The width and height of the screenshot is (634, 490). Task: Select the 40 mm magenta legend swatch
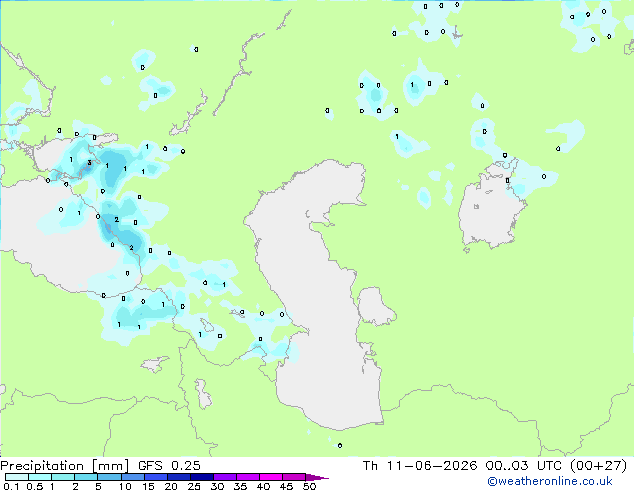tap(271, 477)
